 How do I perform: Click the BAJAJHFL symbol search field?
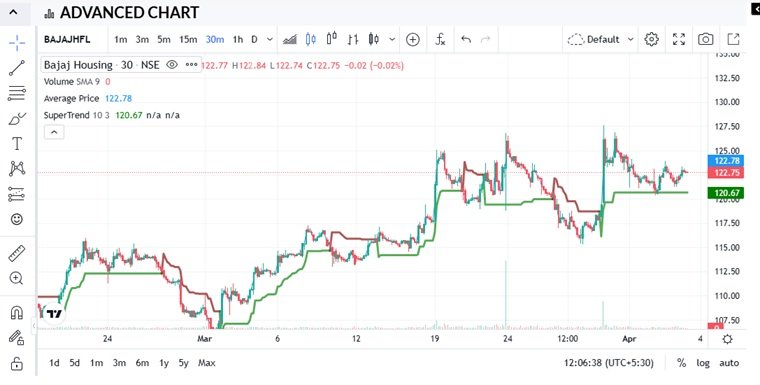pos(67,39)
